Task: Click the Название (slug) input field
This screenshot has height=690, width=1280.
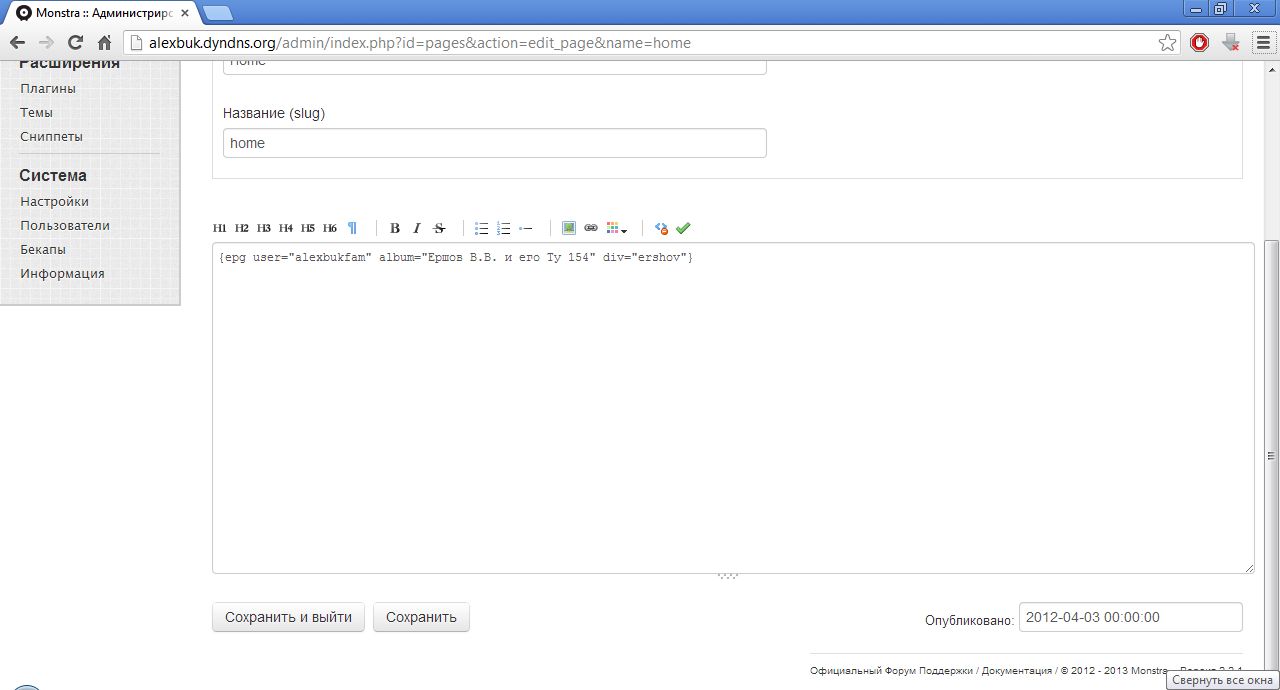Action: (494, 143)
